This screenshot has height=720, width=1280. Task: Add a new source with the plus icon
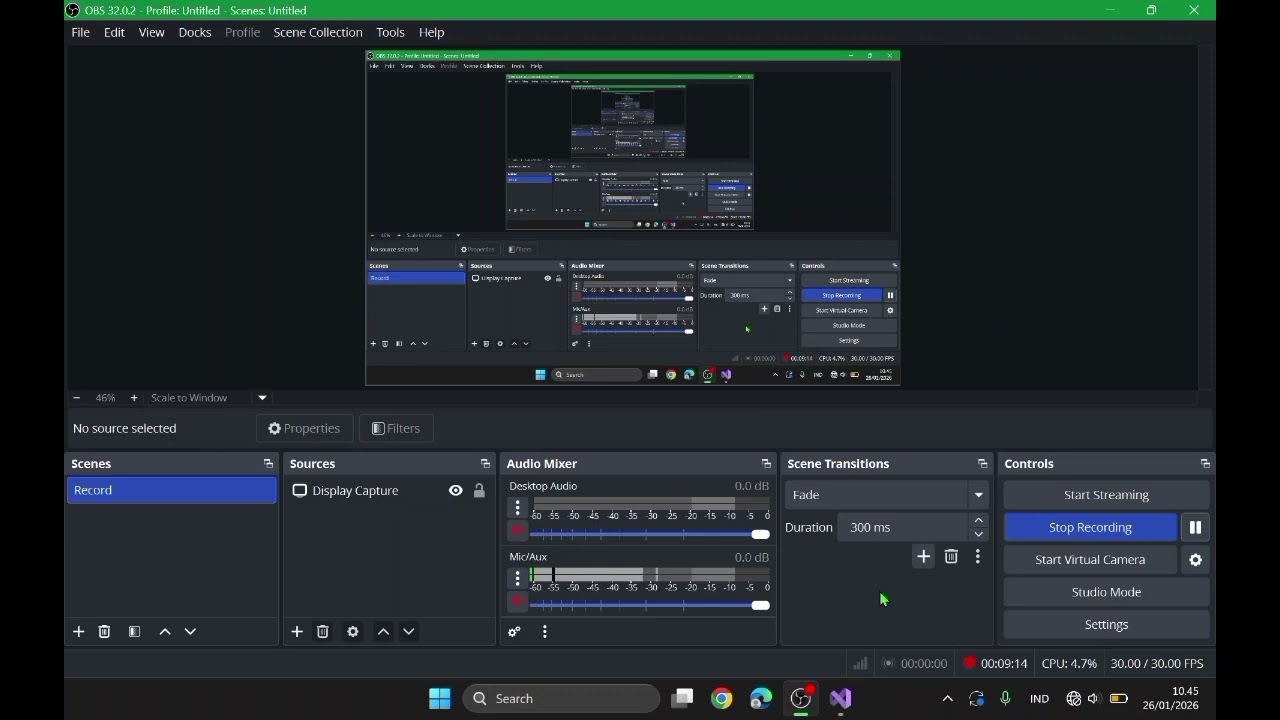click(297, 632)
